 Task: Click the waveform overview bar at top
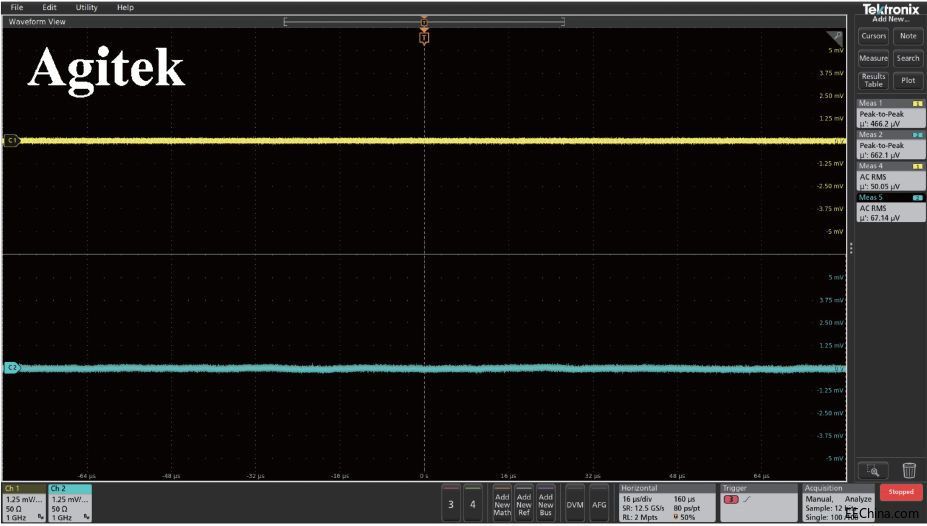click(x=424, y=22)
